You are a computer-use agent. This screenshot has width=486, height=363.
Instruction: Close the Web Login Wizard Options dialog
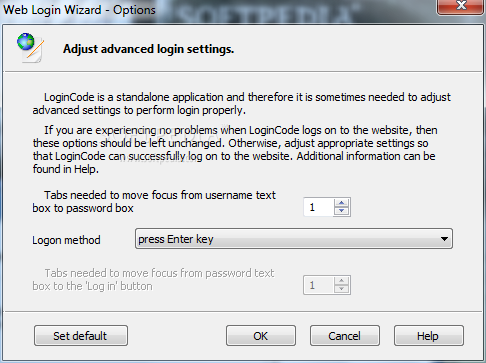[460, 7]
